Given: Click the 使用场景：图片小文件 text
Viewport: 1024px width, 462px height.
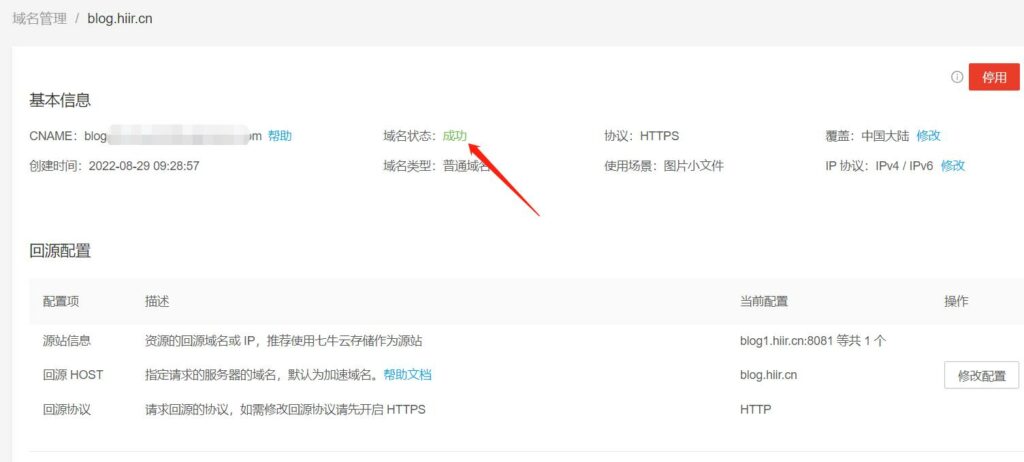Looking at the screenshot, I should point(664,166).
